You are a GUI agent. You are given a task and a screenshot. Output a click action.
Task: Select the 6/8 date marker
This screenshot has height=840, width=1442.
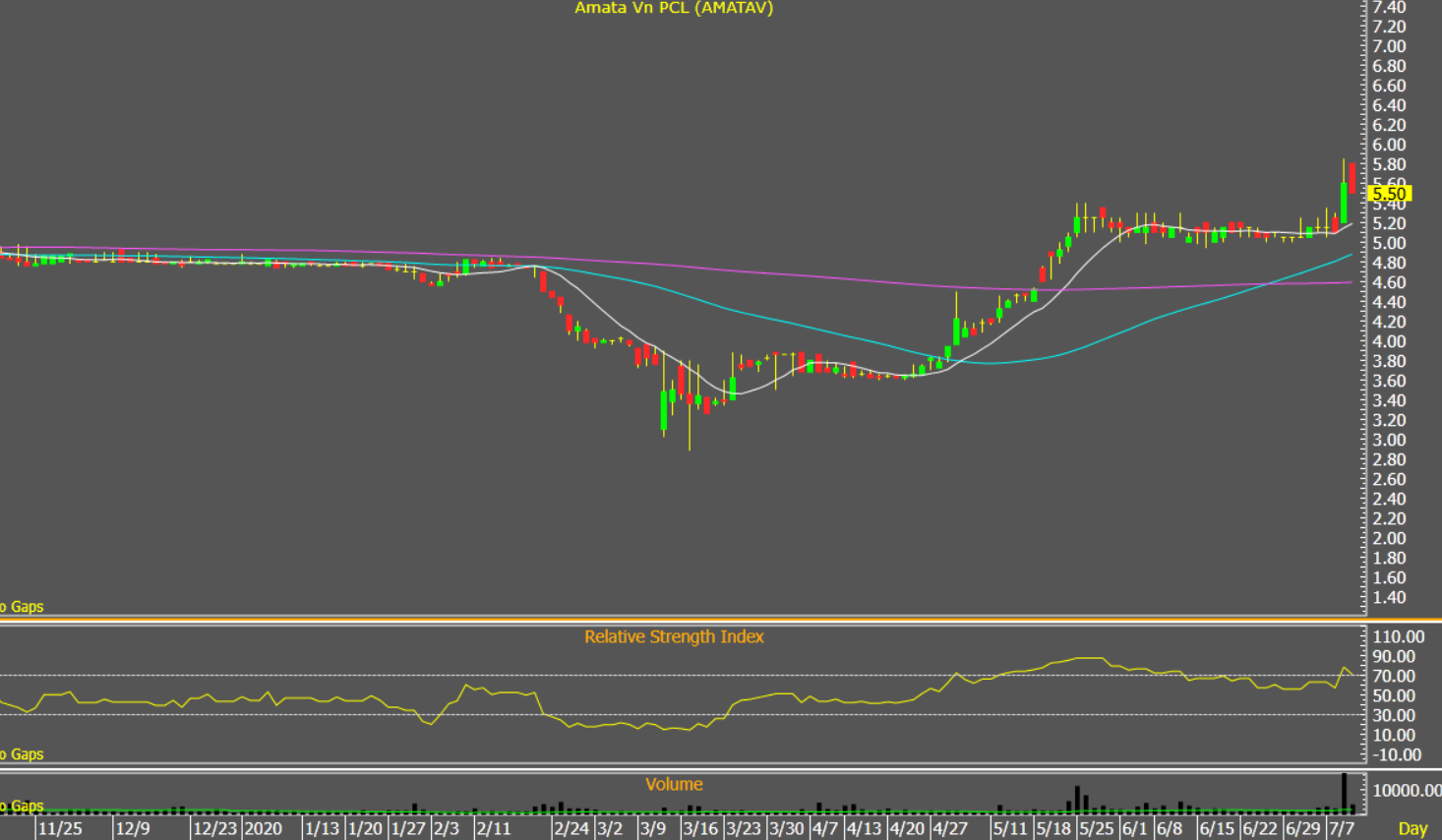[x=1170, y=828]
